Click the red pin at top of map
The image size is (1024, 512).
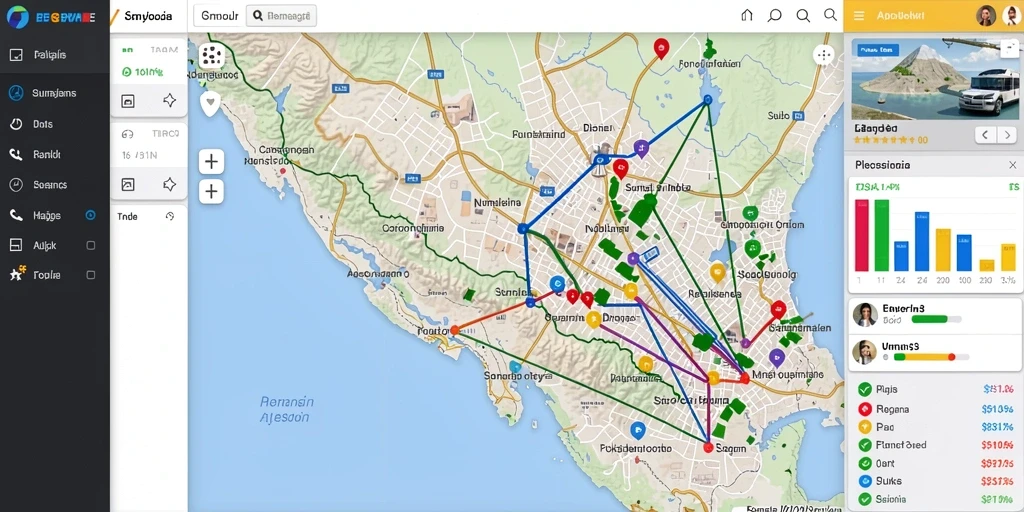[x=662, y=48]
